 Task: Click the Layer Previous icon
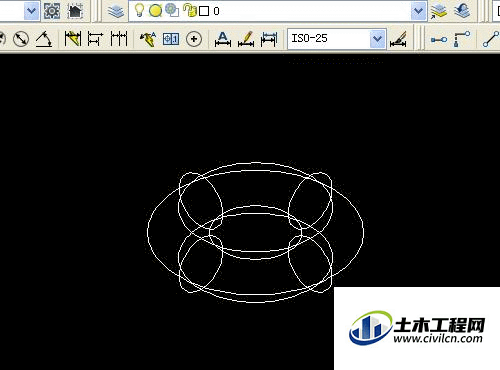tap(462, 11)
